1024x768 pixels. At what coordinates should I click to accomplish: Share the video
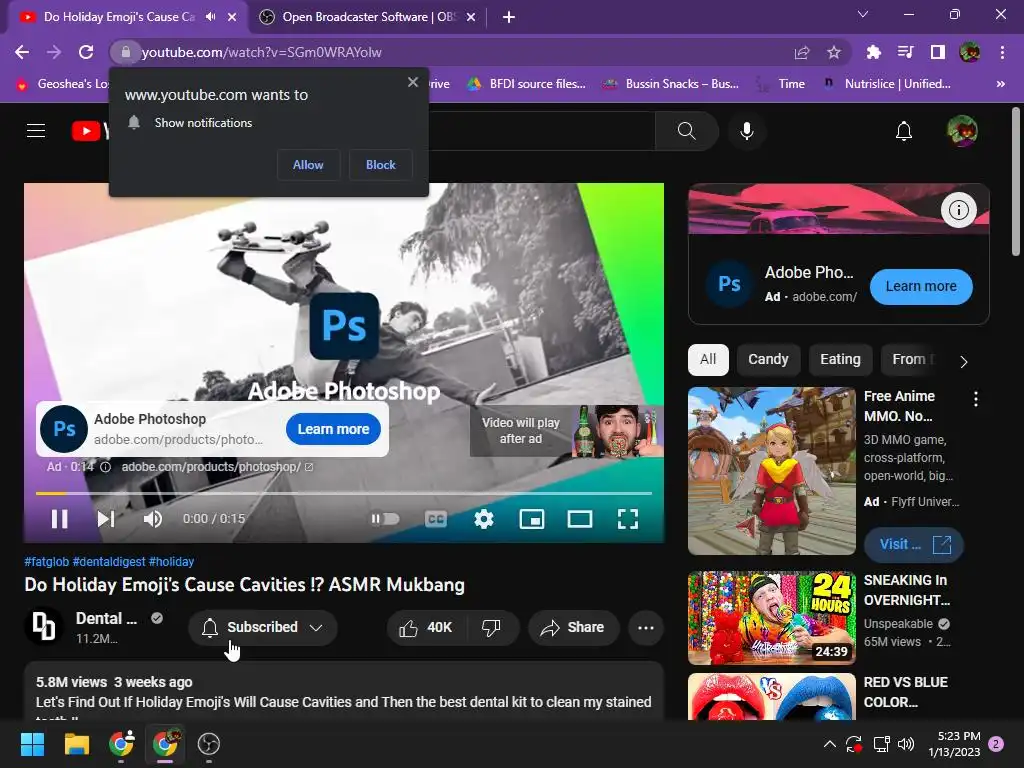[x=573, y=628]
